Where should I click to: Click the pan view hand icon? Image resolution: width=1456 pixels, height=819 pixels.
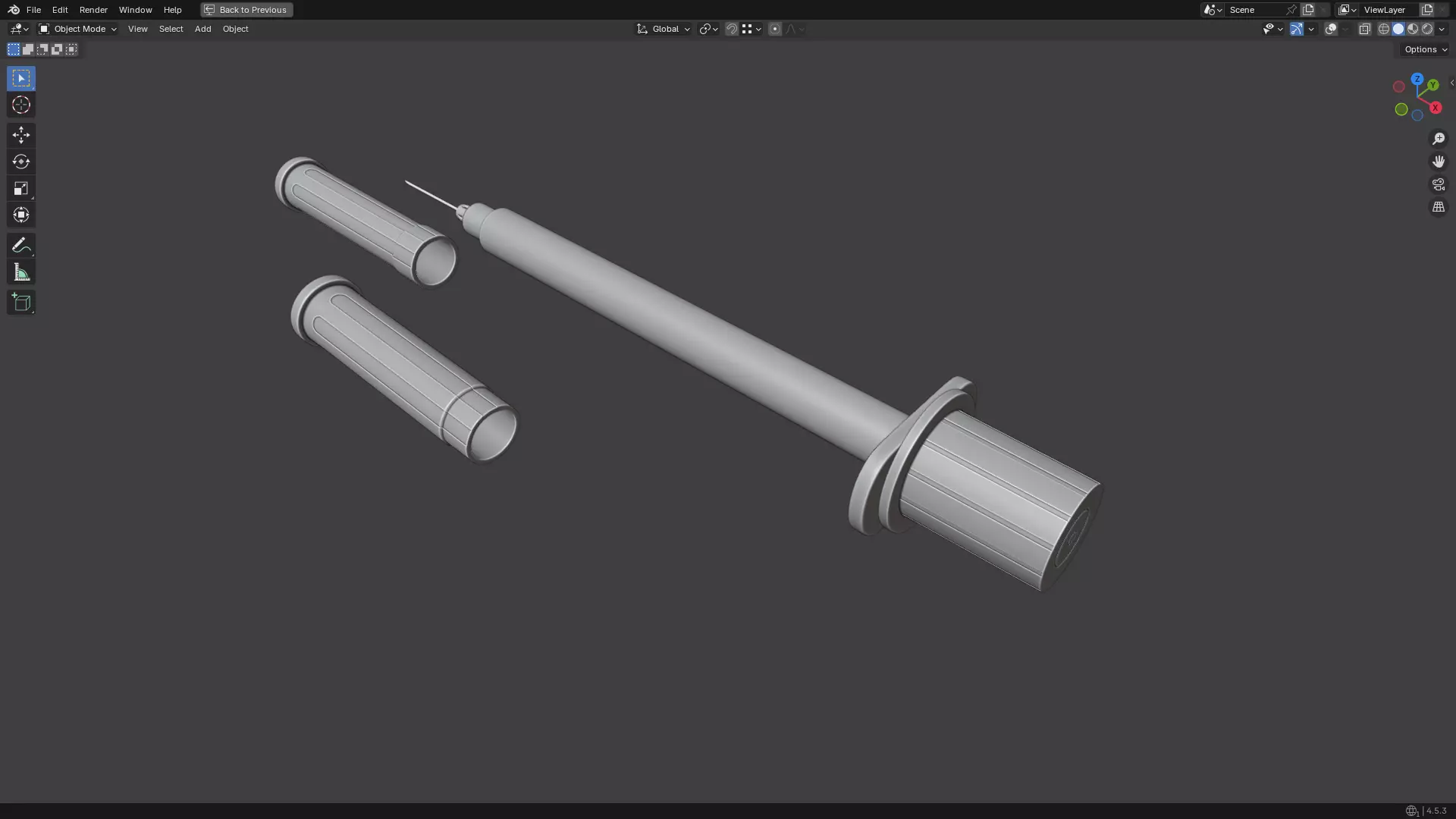tap(1439, 162)
